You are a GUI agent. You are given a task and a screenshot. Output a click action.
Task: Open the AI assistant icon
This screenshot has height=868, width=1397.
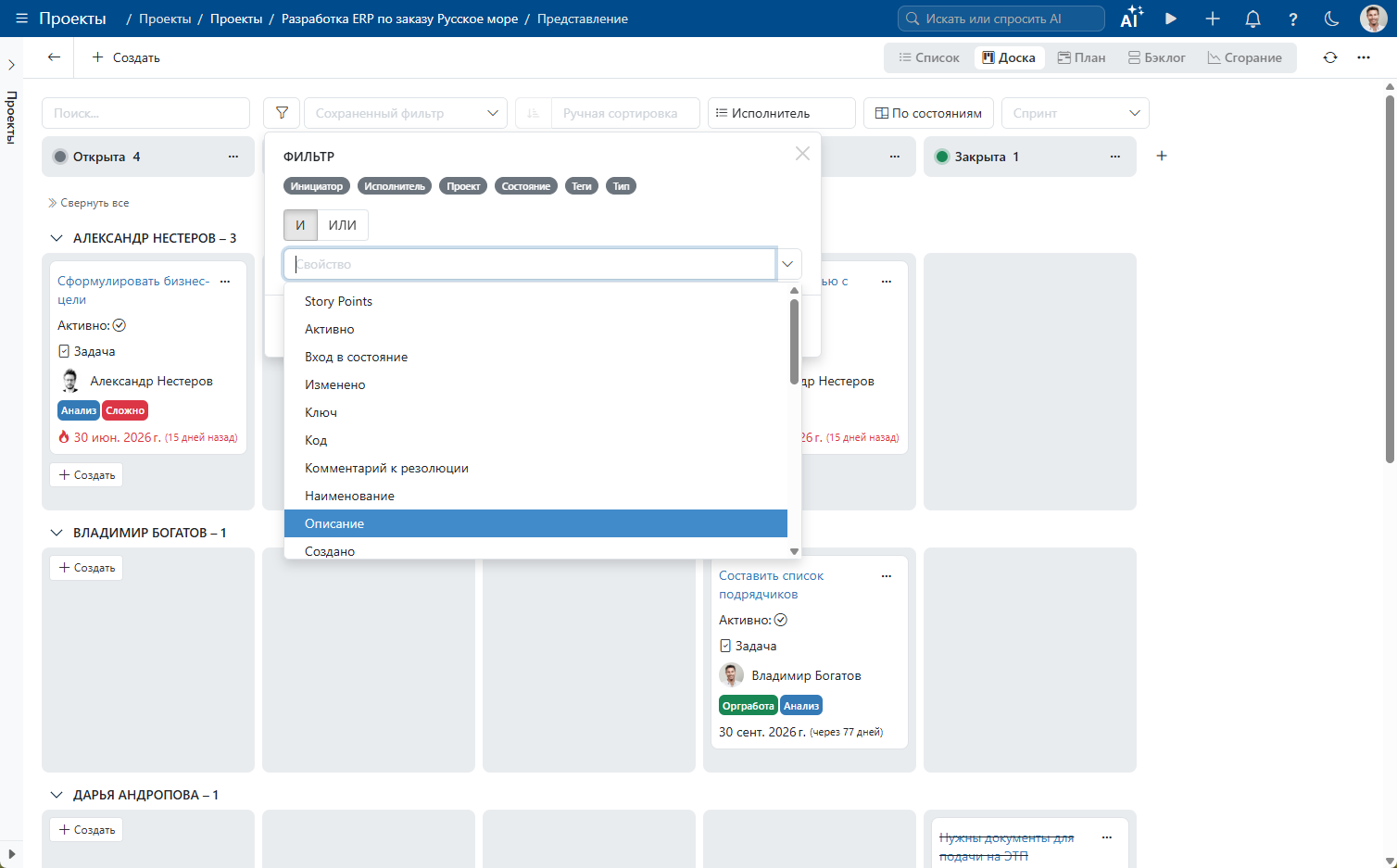point(1131,18)
